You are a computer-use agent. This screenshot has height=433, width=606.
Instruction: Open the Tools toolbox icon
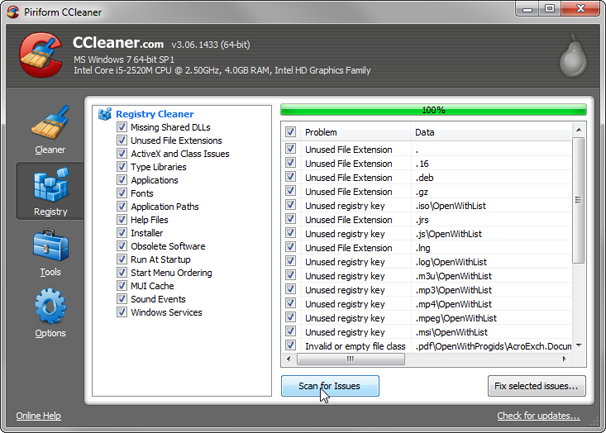click(50, 247)
